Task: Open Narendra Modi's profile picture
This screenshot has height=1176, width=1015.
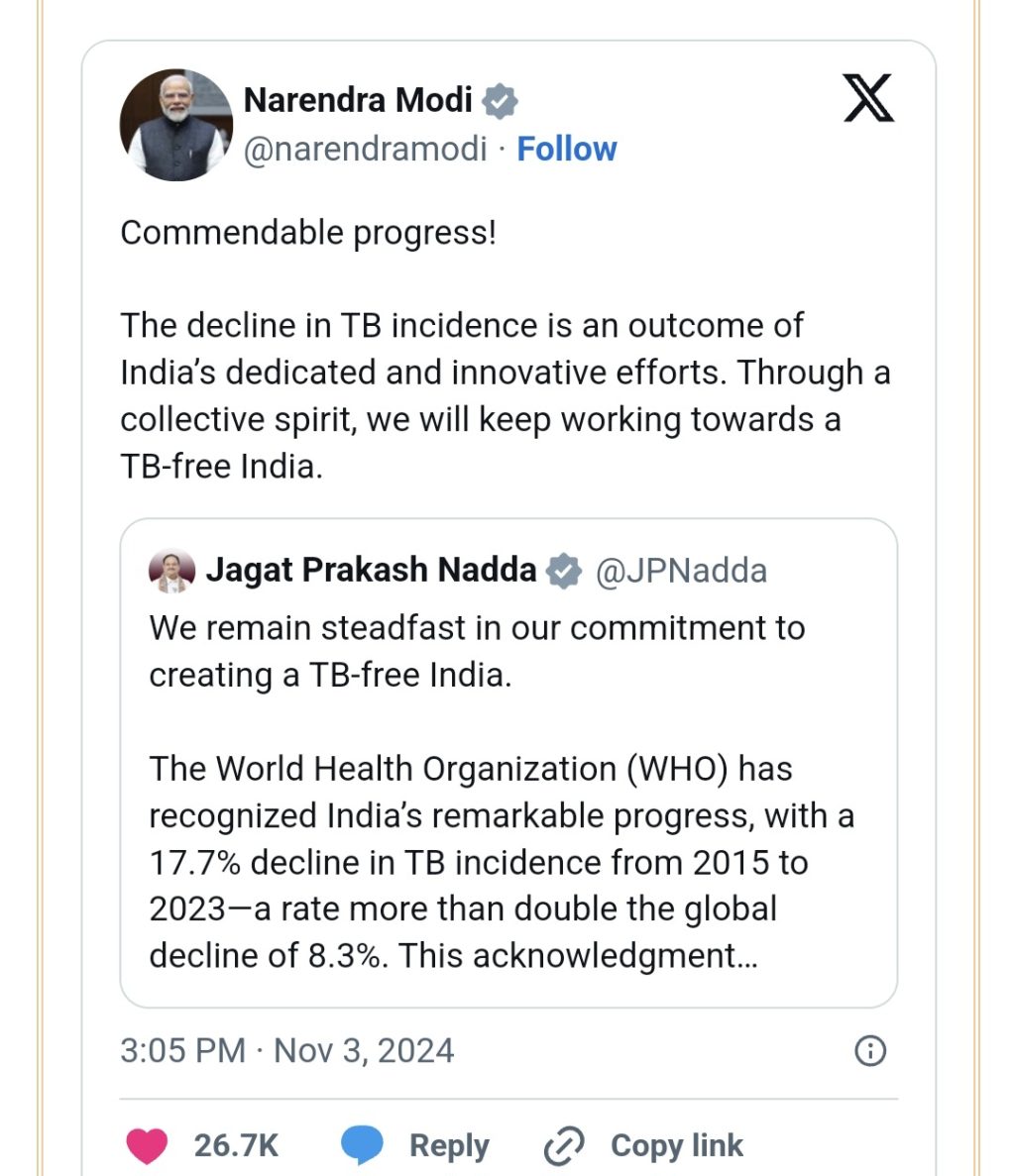Action: click(x=176, y=125)
